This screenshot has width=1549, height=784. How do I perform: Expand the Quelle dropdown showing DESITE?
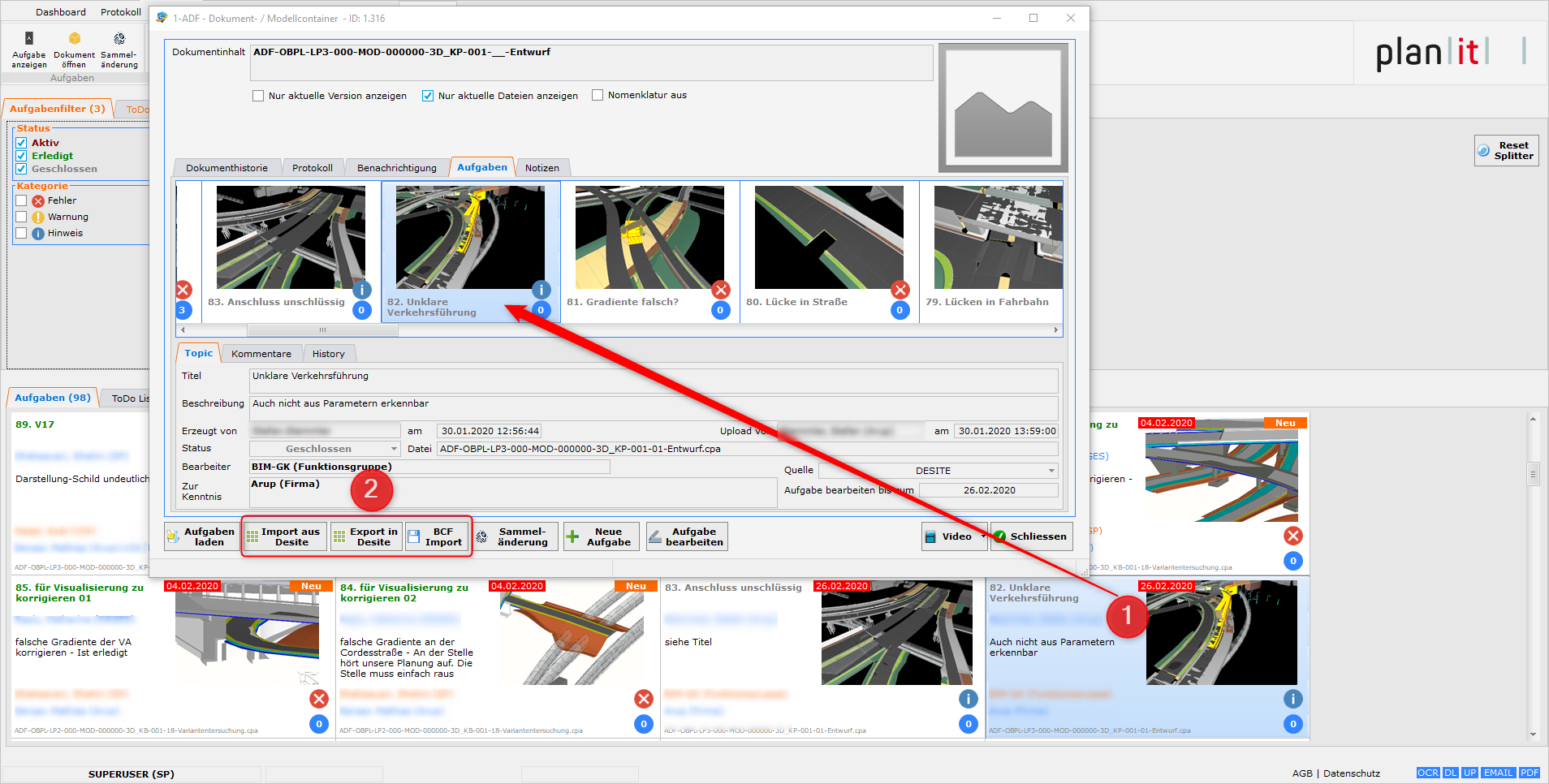pyautogui.click(x=1051, y=471)
